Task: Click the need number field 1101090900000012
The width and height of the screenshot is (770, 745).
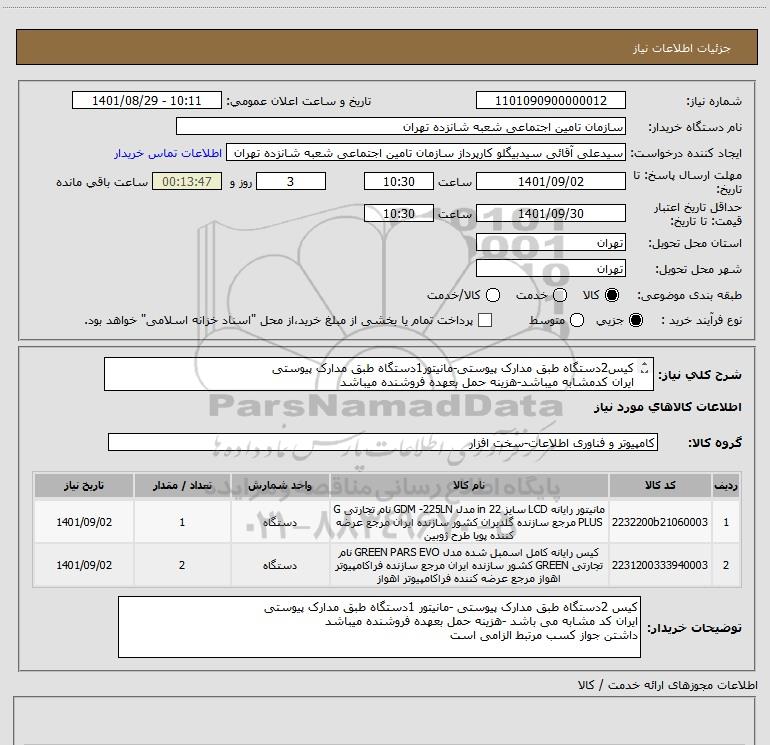Action: click(x=550, y=100)
